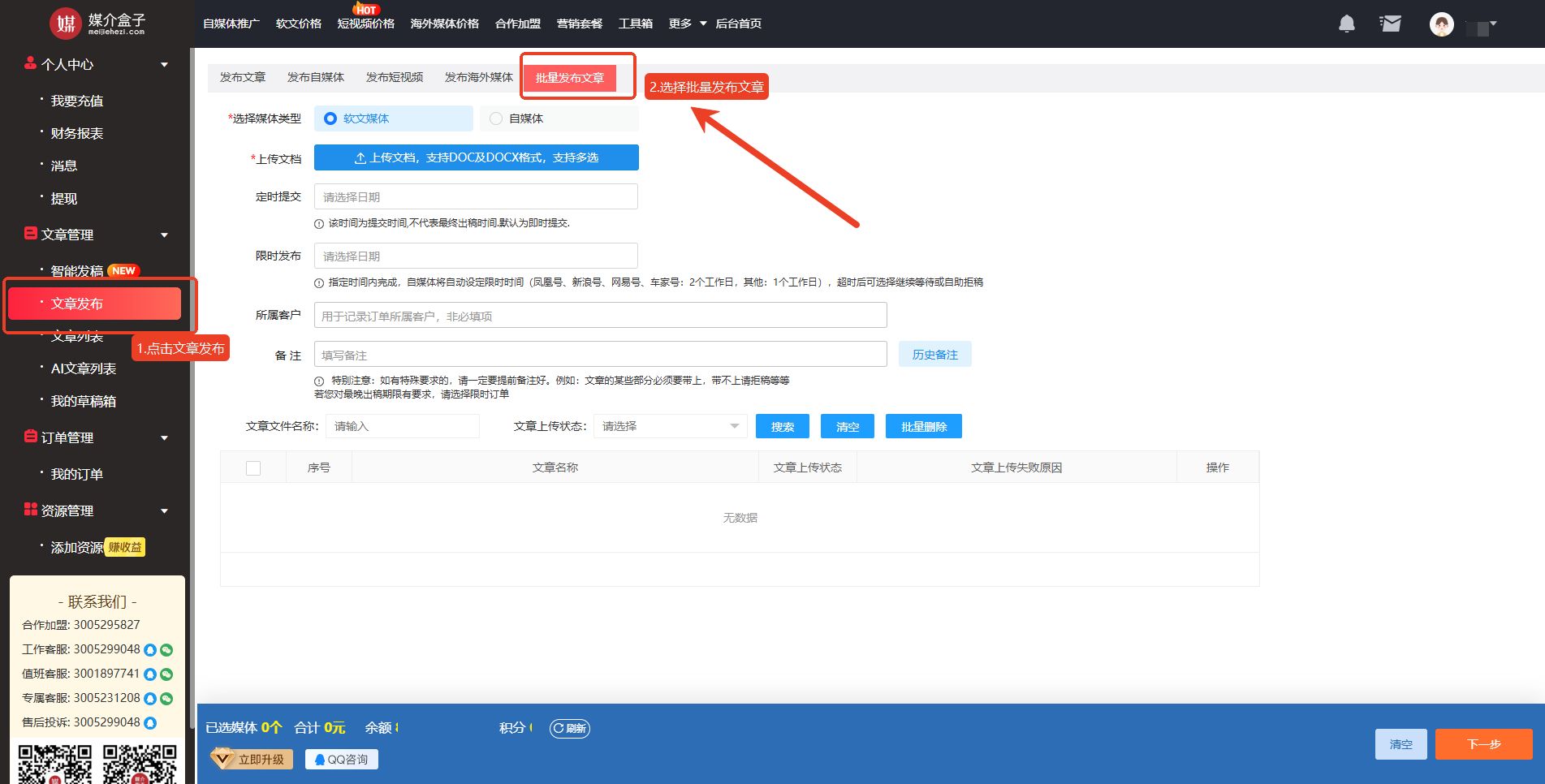Switch to the 发布短视频 tab

(x=394, y=77)
